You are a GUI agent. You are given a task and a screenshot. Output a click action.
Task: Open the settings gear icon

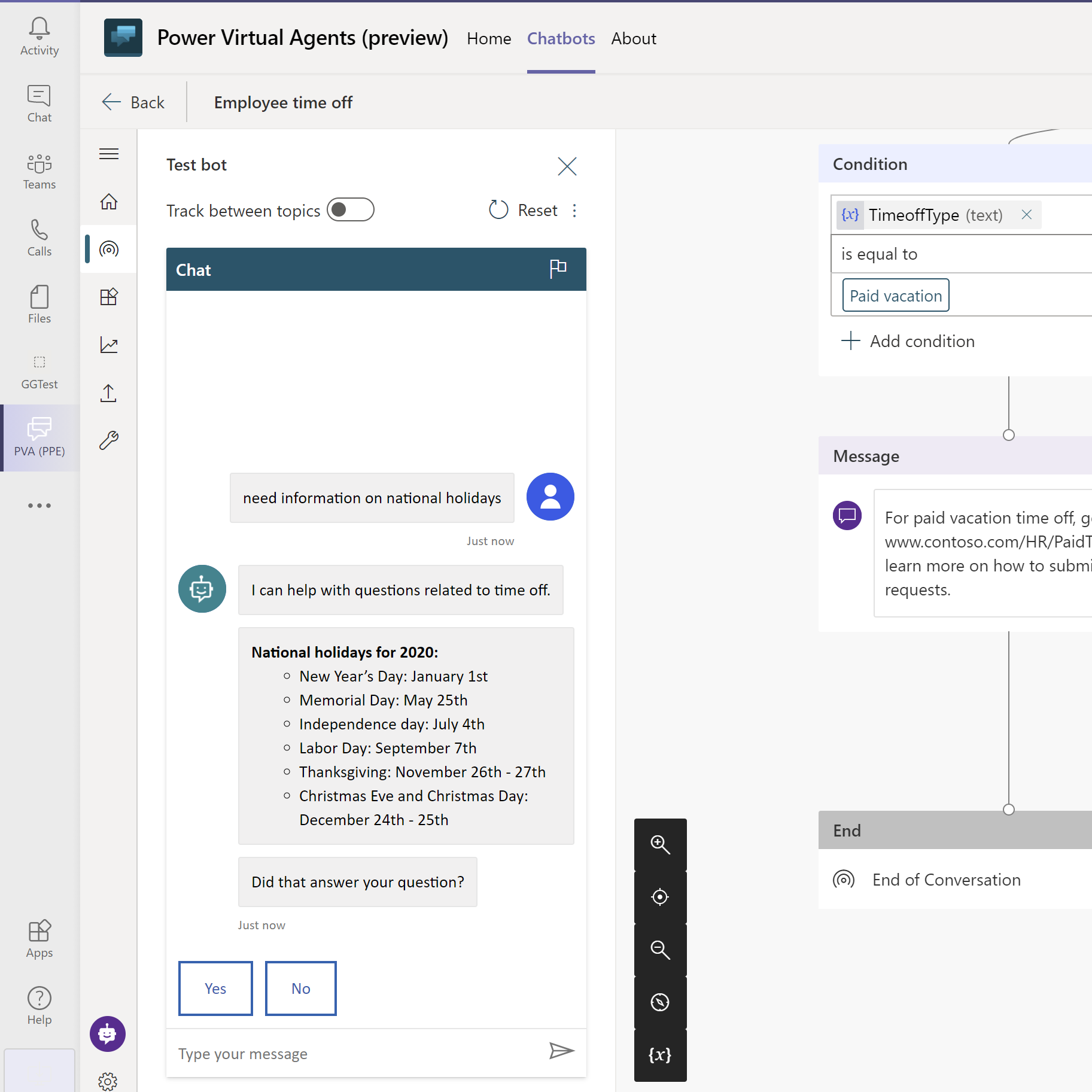[x=108, y=1081]
